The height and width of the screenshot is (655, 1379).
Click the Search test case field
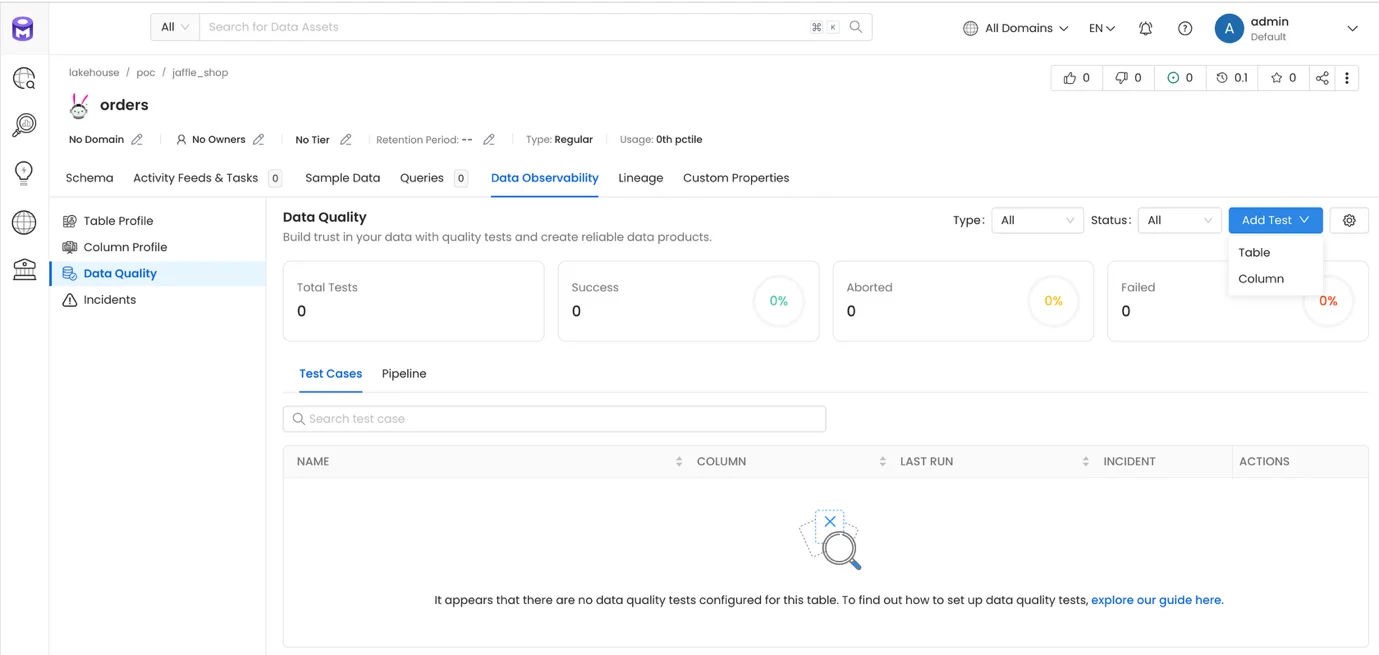tap(554, 419)
